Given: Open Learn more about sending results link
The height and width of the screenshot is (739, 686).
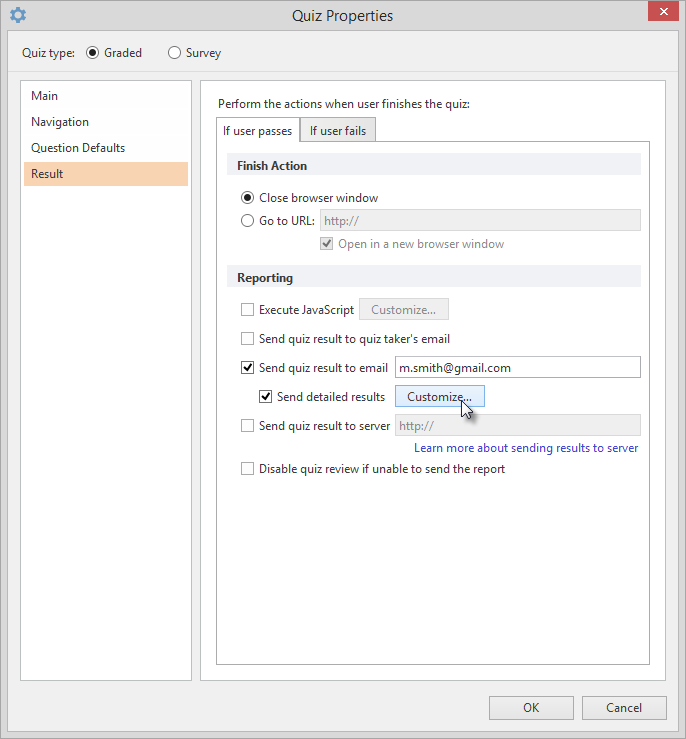Looking at the screenshot, I should click(x=526, y=448).
